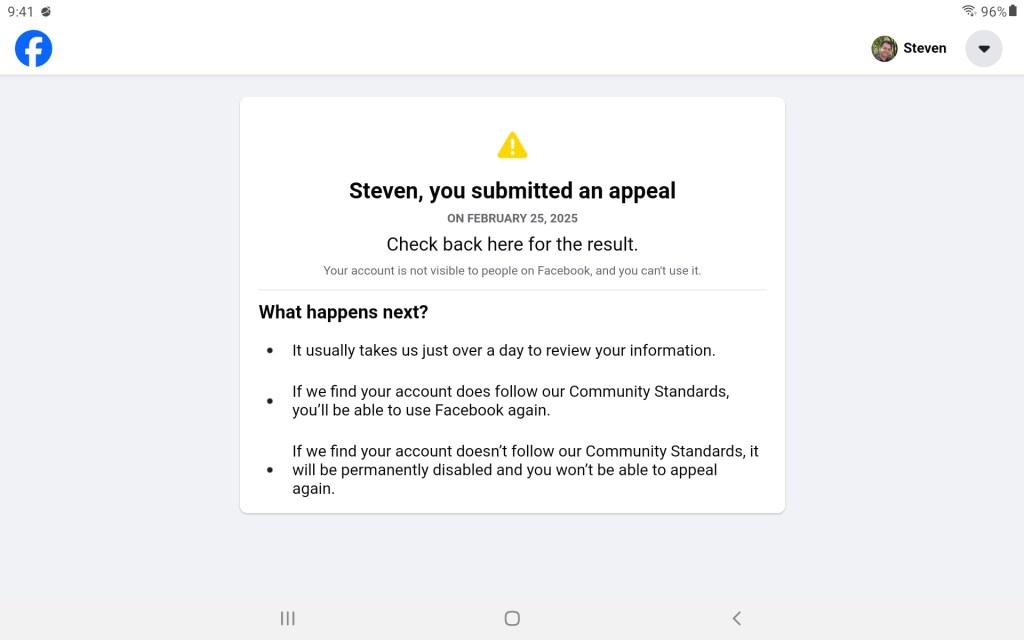Screen dimensions: 1024x640
Task: Select the Steven profile name
Action: coord(924,48)
